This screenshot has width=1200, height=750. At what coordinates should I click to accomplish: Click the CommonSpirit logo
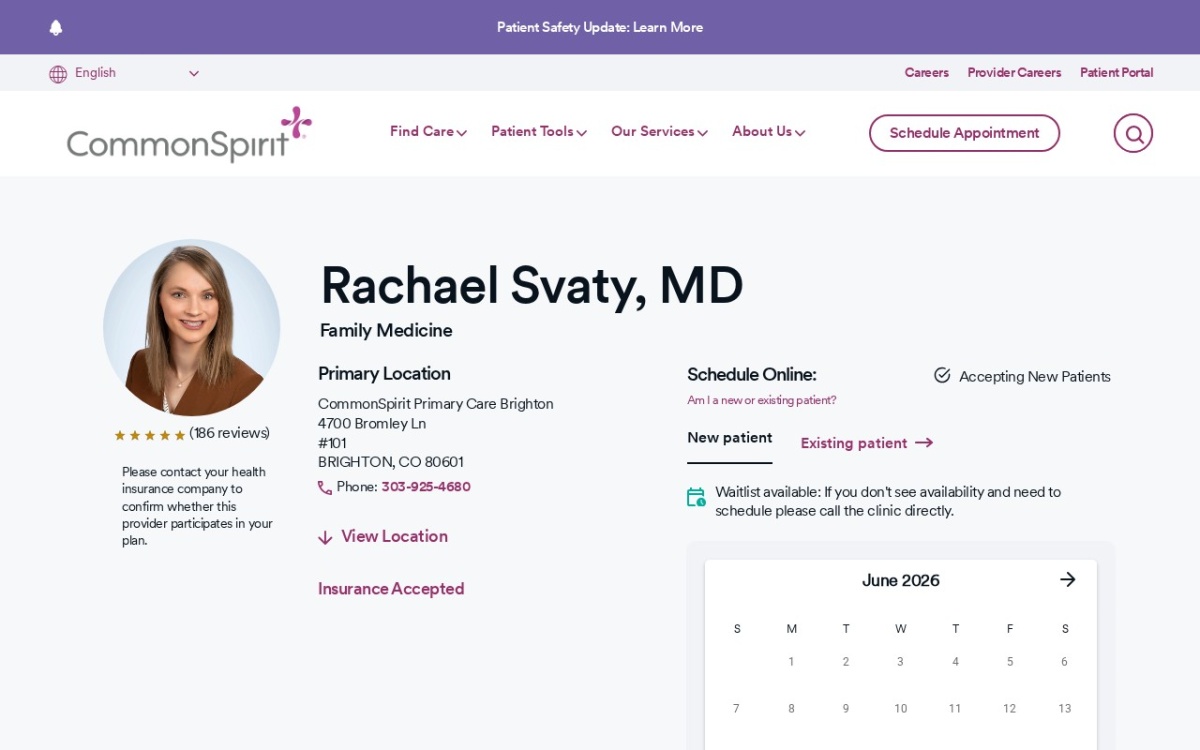click(189, 134)
